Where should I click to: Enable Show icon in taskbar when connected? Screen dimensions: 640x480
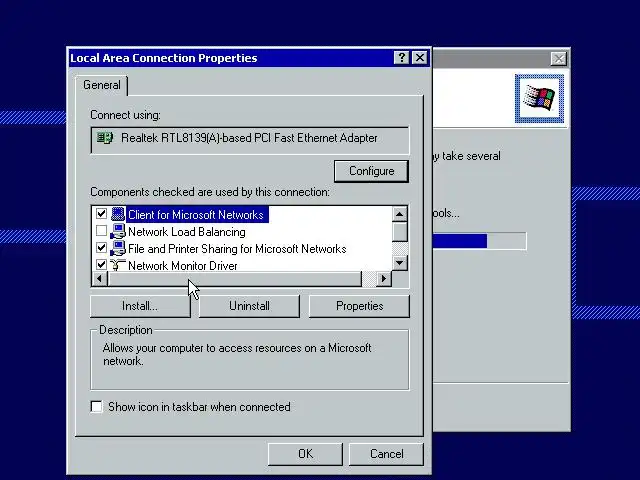pos(96,407)
